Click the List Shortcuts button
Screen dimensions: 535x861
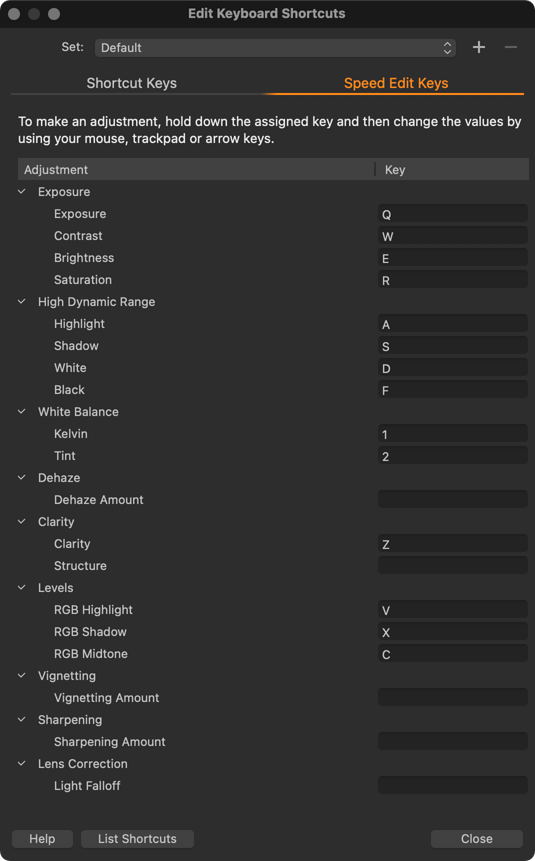pos(137,838)
